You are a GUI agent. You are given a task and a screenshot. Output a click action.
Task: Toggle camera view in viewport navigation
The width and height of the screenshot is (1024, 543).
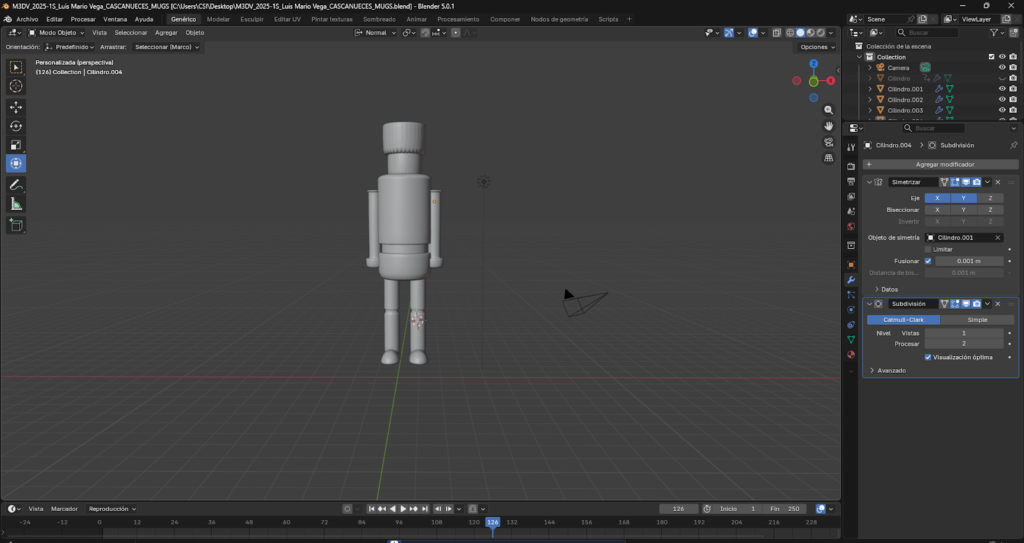tap(829, 142)
